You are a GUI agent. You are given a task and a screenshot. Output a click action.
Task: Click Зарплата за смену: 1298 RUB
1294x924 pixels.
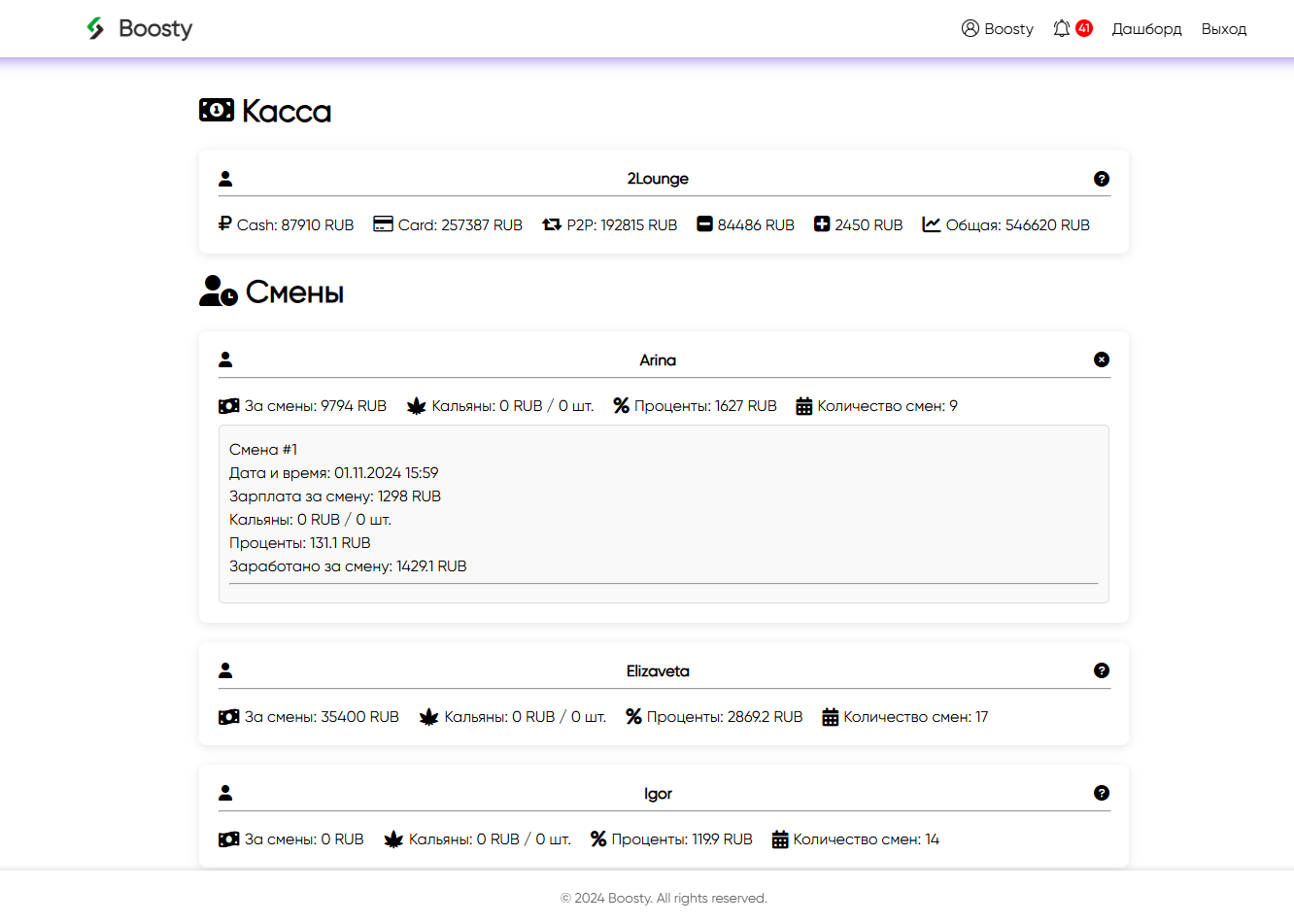pos(335,496)
